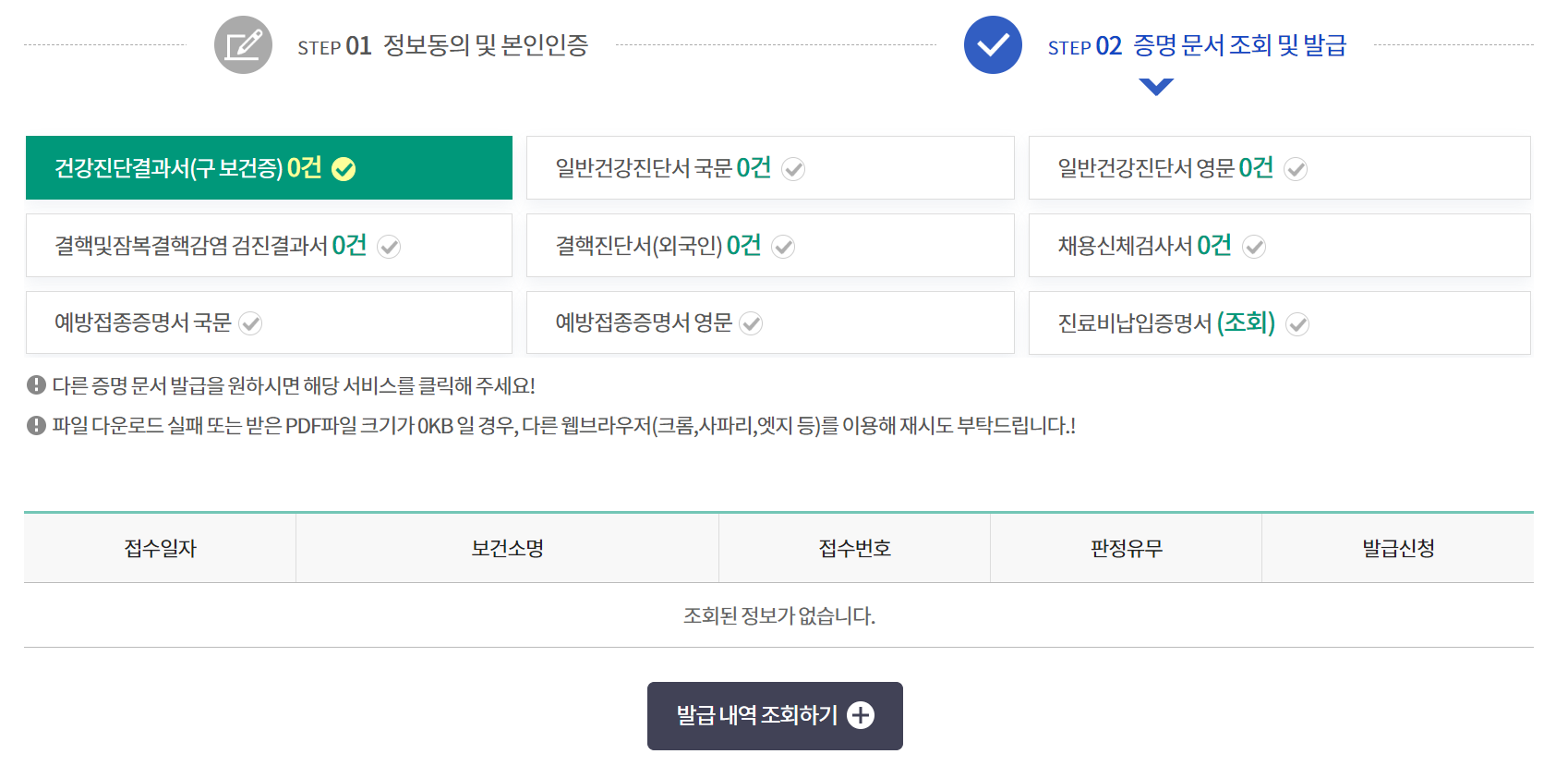1568x766 pixels.
Task: Toggle the check mark on 결핵진단서(외국인)
Action: pos(785,247)
